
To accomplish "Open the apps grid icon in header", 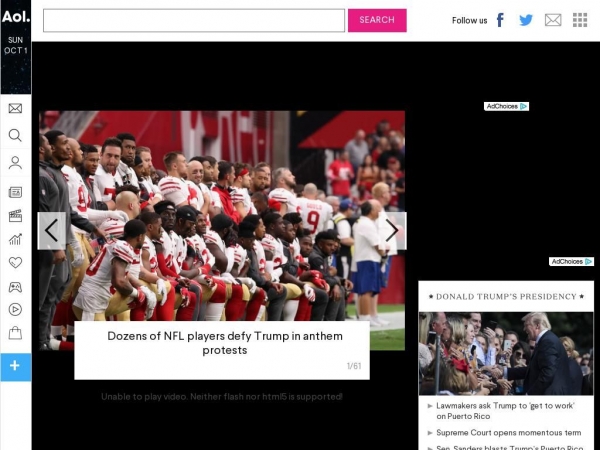I will tap(580, 20).
